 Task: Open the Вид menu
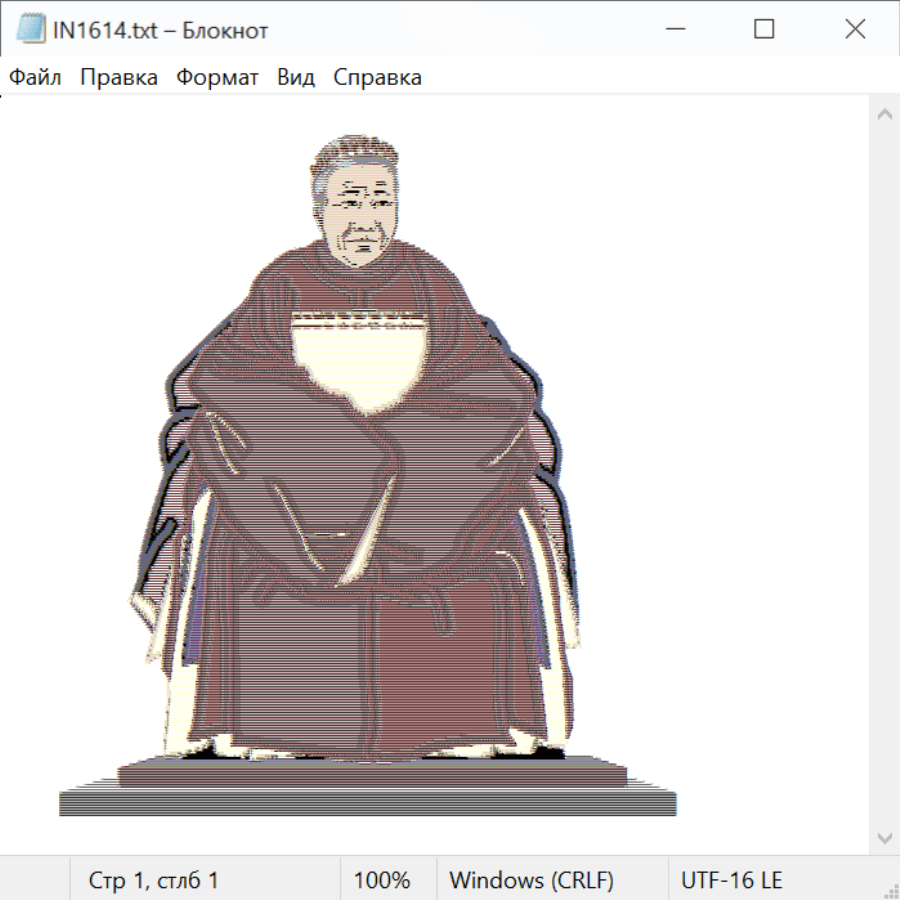[296, 78]
